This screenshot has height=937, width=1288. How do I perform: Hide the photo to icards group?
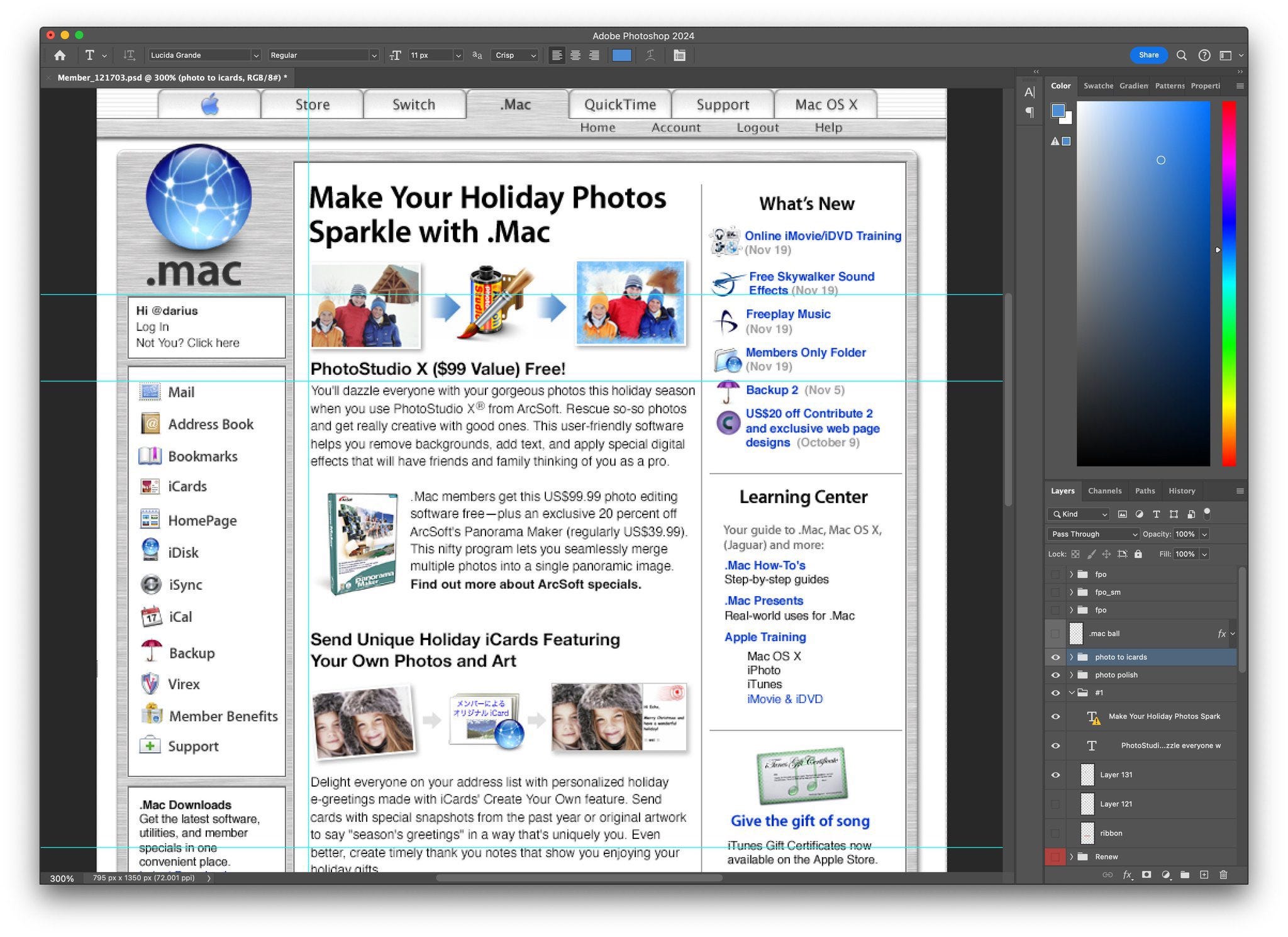coord(1055,657)
